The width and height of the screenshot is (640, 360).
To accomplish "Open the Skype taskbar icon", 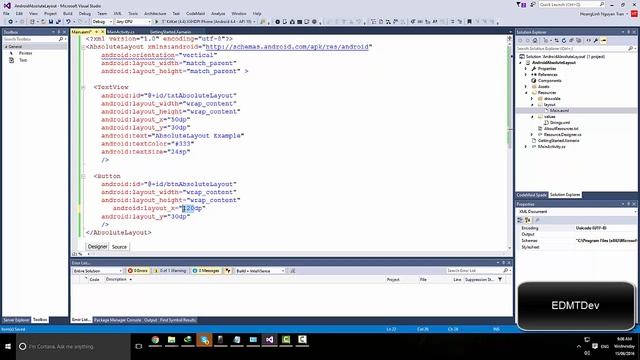I will (x=204, y=340).
